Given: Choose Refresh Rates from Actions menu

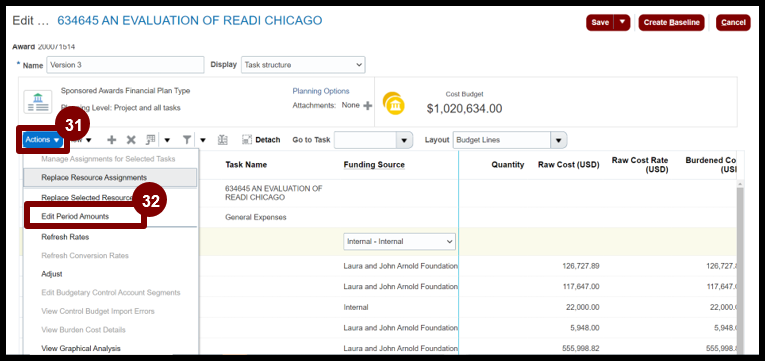Looking at the screenshot, I should pos(65,237).
